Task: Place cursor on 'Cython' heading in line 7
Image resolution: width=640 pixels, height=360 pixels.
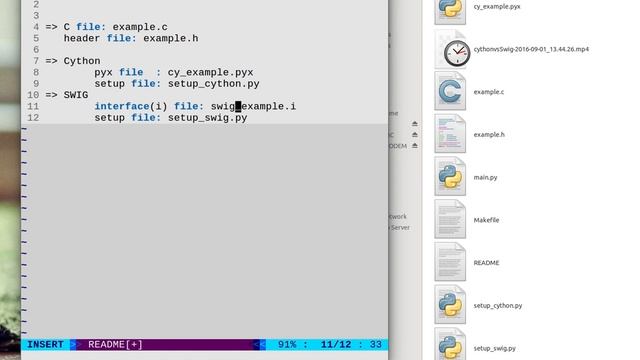Action: pos(82,61)
